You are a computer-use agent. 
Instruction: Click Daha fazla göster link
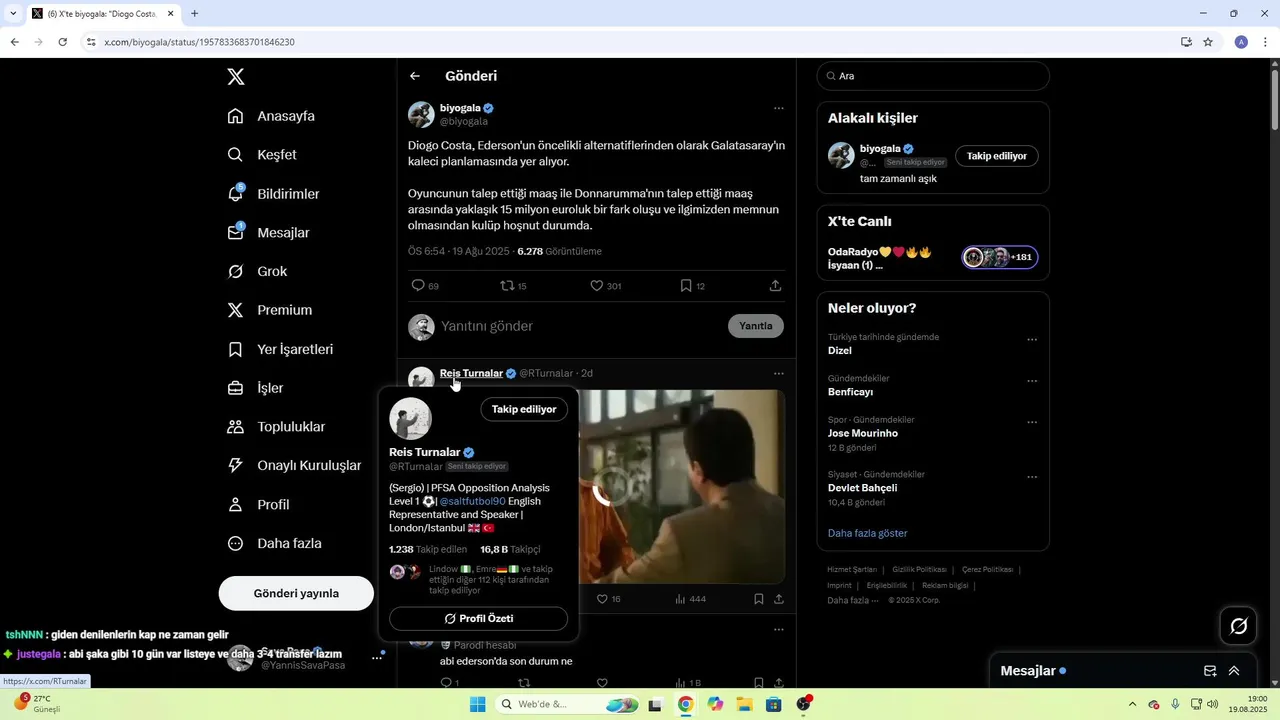point(867,533)
